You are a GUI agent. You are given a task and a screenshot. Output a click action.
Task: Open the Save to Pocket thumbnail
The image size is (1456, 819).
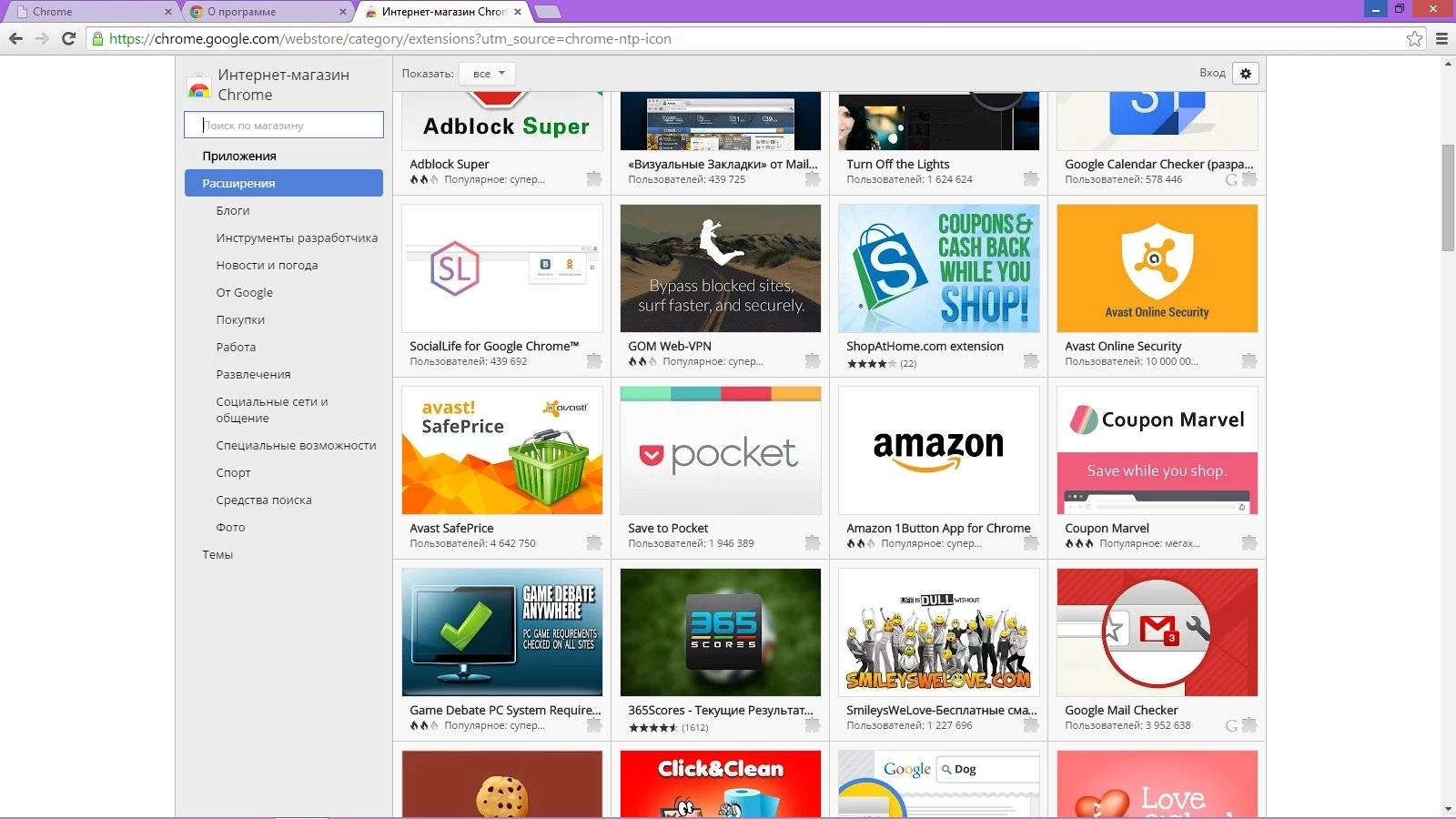coord(720,450)
